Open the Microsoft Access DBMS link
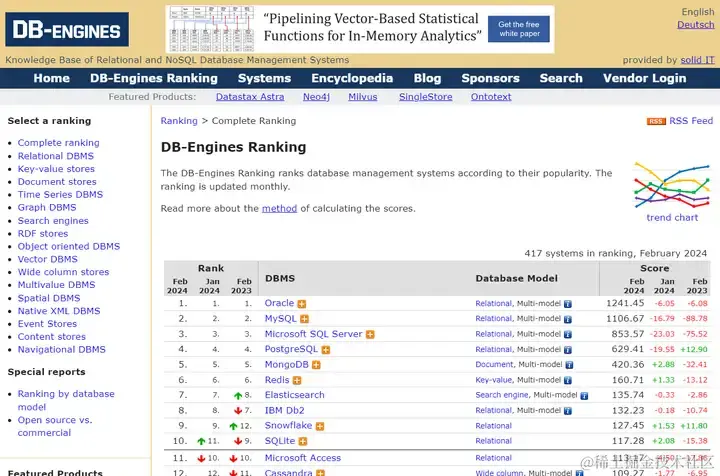This screenshot has width=720, height=476. click(x=303, y=458)
